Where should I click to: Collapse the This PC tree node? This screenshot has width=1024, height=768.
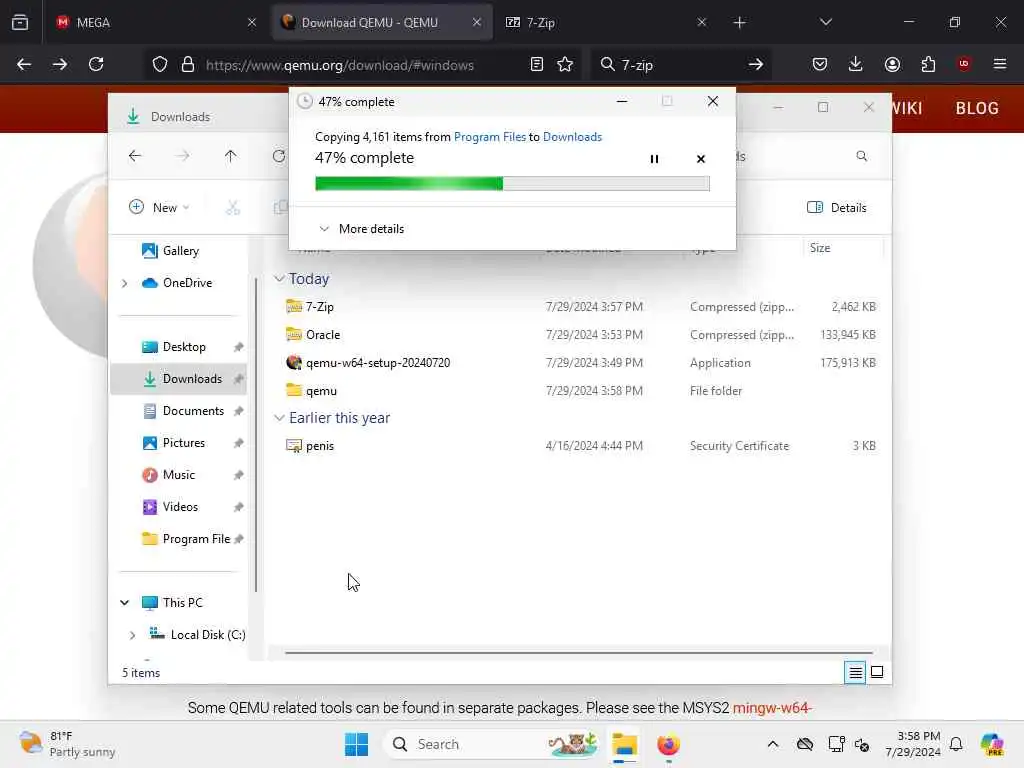(125, 602)
